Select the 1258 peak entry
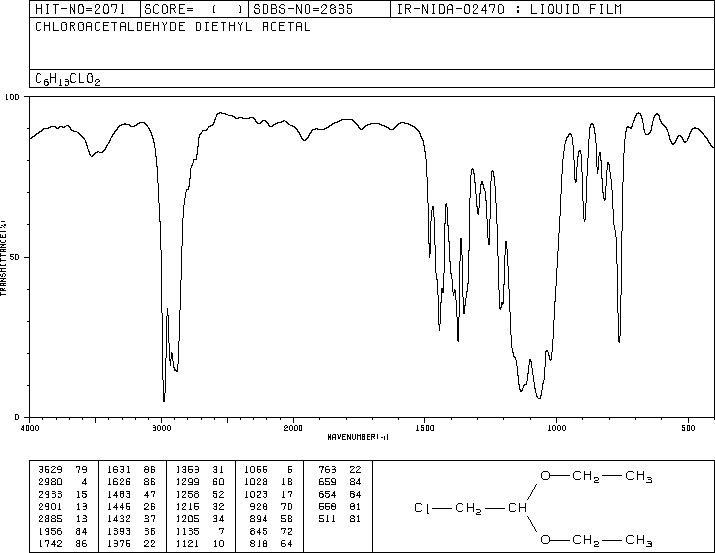 200,494
